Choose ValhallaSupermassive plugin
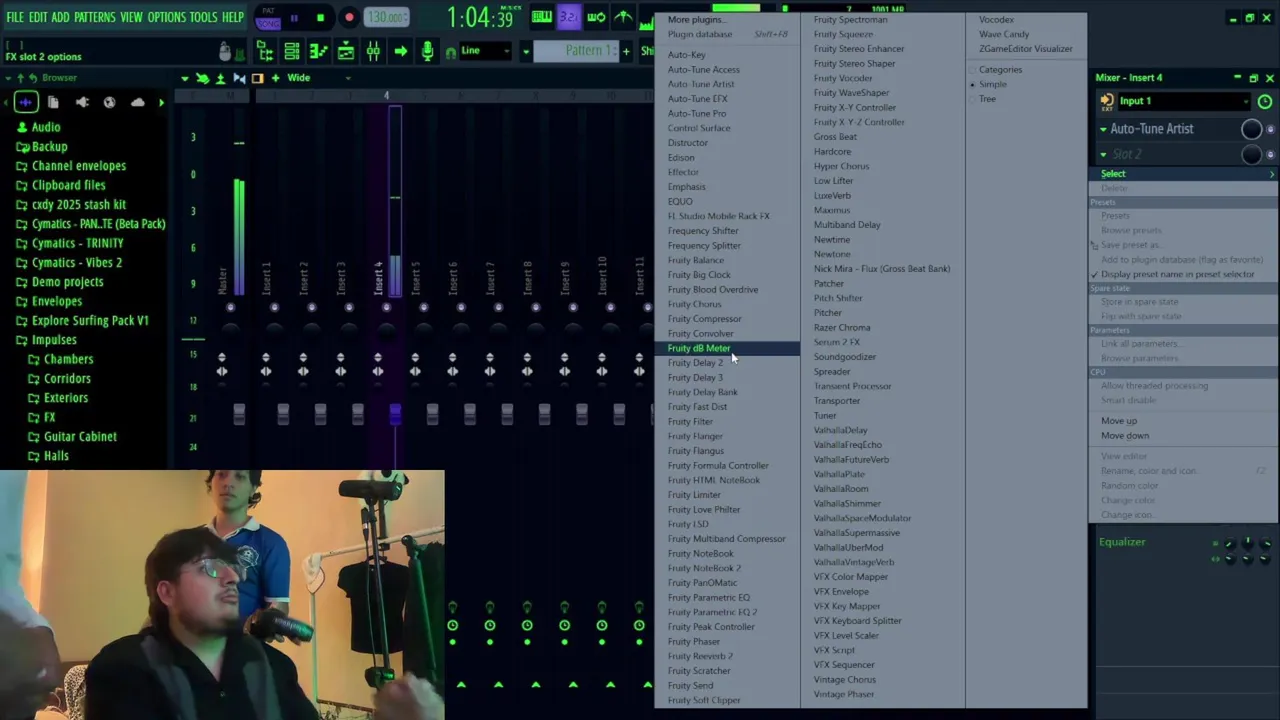This screenshot has height=720, width=1280. [x=856, y=533]
